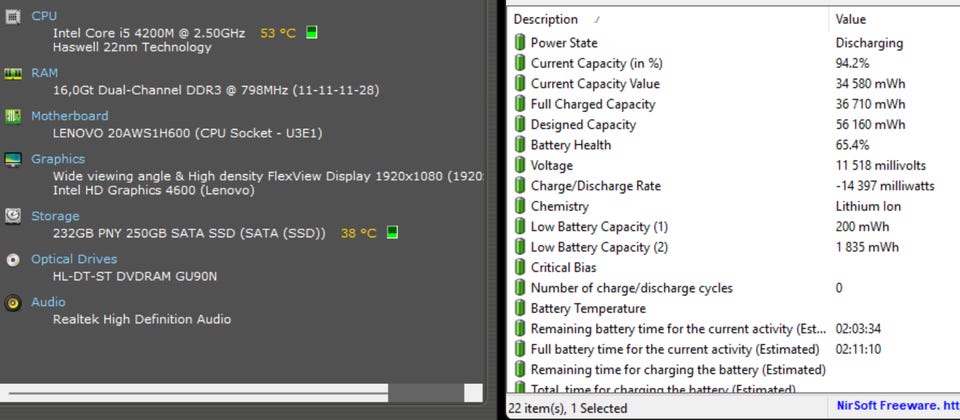Select the Power State row text
960x420 pixels.
(x=564, y=43)
